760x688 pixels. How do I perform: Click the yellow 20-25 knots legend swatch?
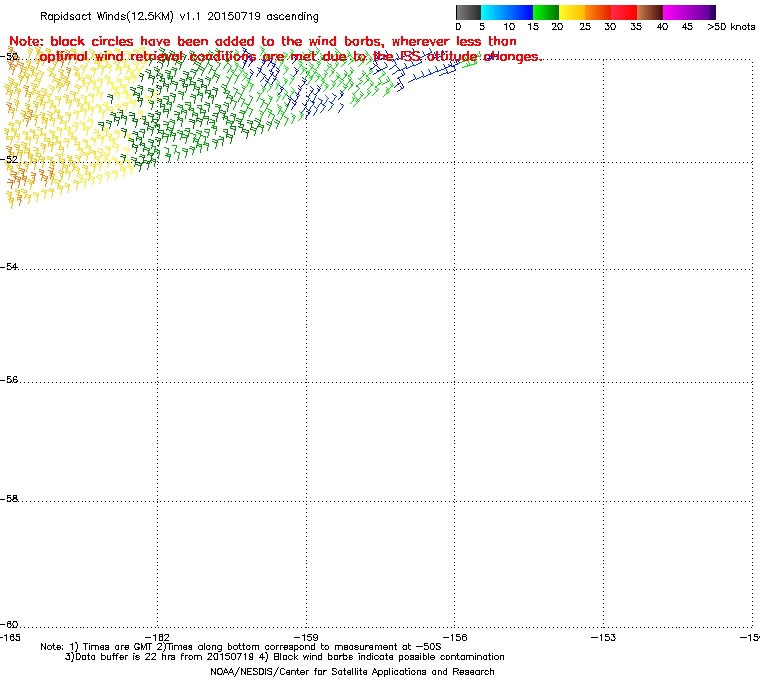[x=572, y=12]
